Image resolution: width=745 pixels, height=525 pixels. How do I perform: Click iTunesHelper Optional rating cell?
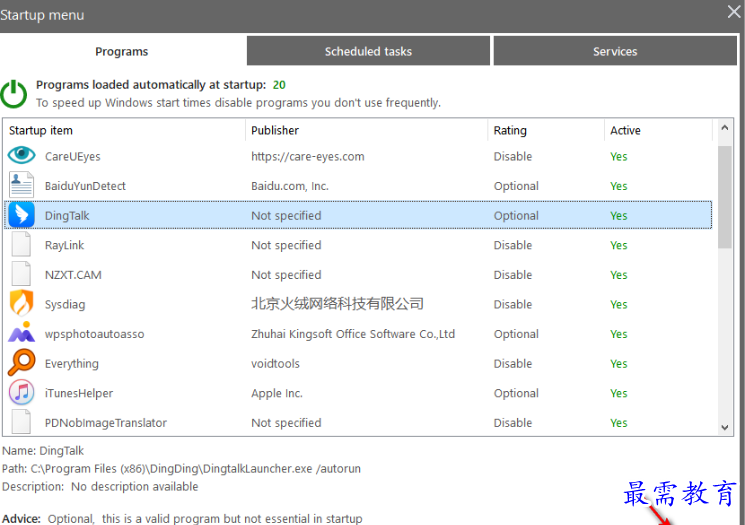pyautogui.click(x=516, y=393)
